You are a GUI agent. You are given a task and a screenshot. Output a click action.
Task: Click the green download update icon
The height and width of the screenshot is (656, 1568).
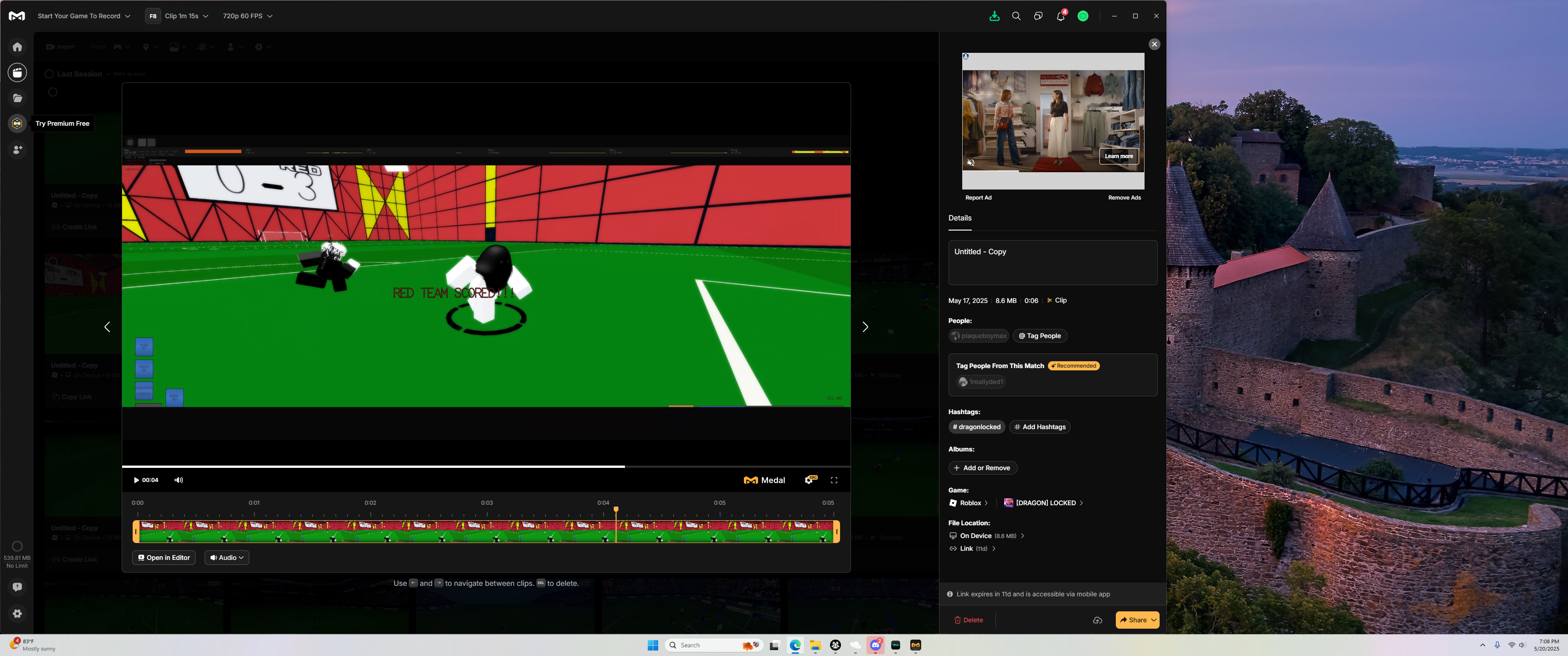(x=994, y=16)
